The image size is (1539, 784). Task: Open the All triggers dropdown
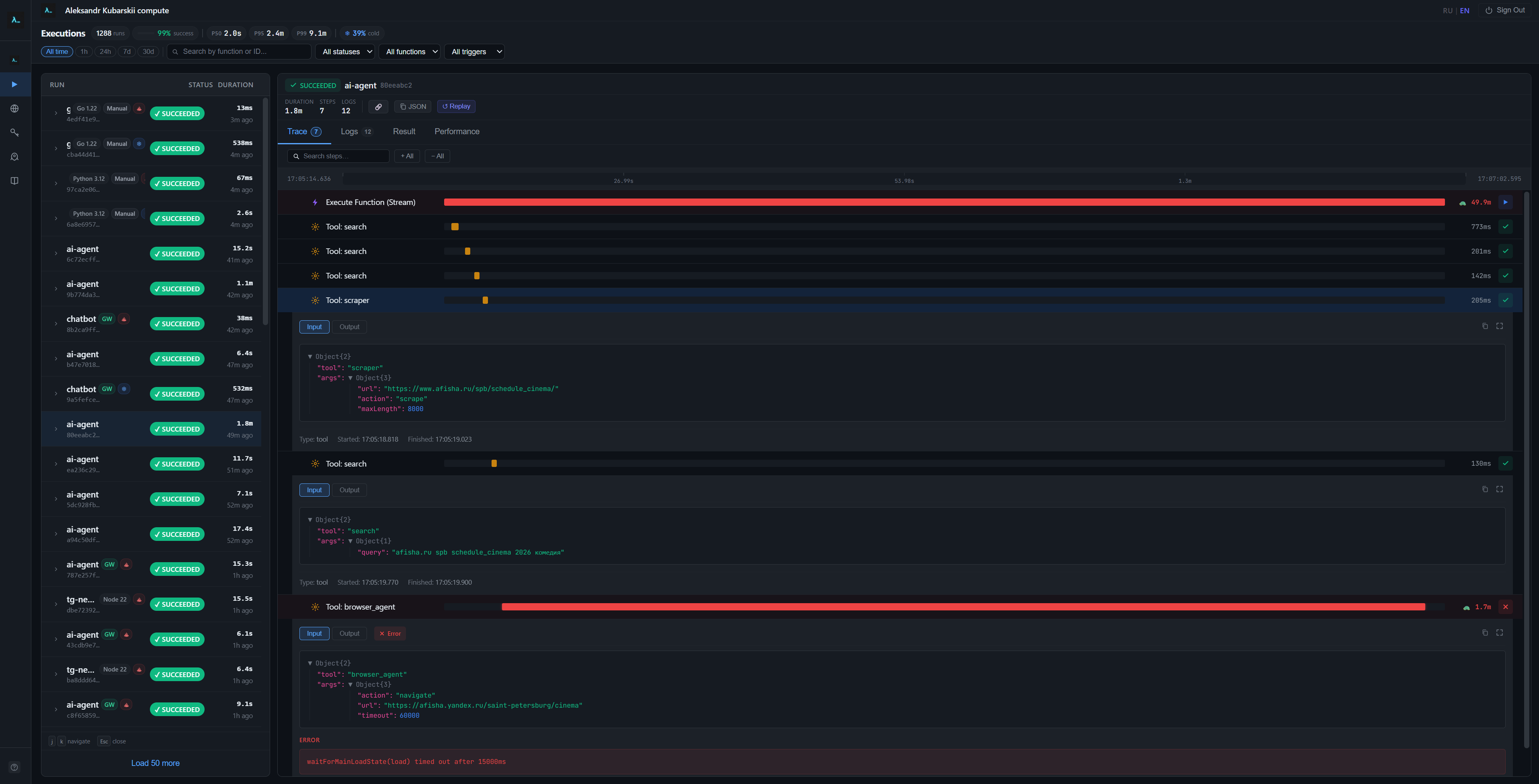tap(474, 52)
